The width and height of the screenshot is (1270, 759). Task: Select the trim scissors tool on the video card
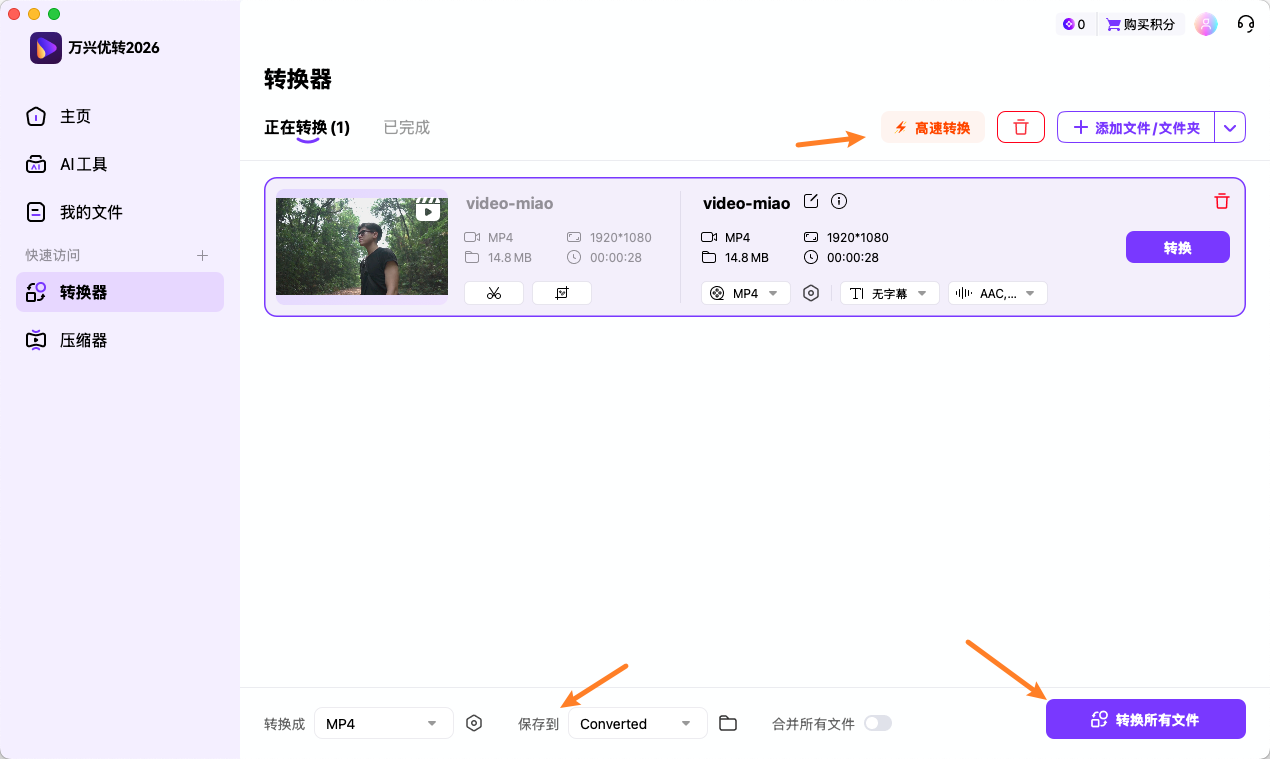pyautogui.click(x=494, y=293)
